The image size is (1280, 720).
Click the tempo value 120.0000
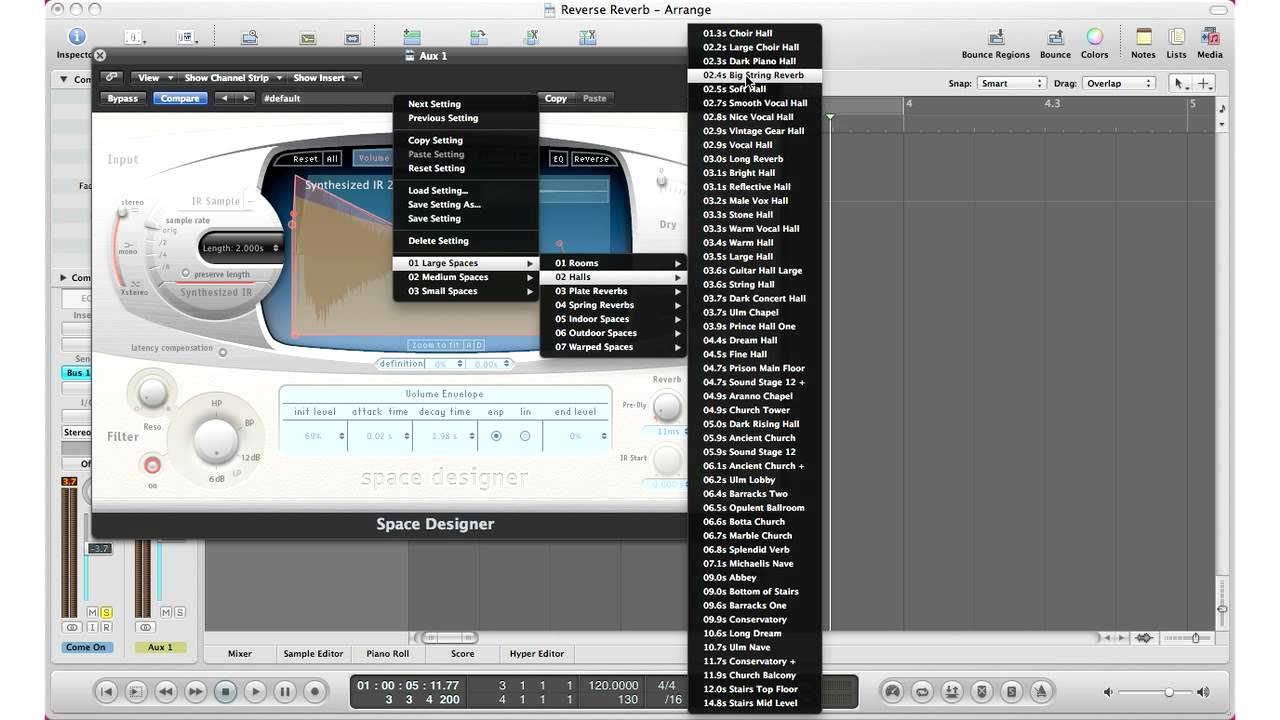click(614, 686)
